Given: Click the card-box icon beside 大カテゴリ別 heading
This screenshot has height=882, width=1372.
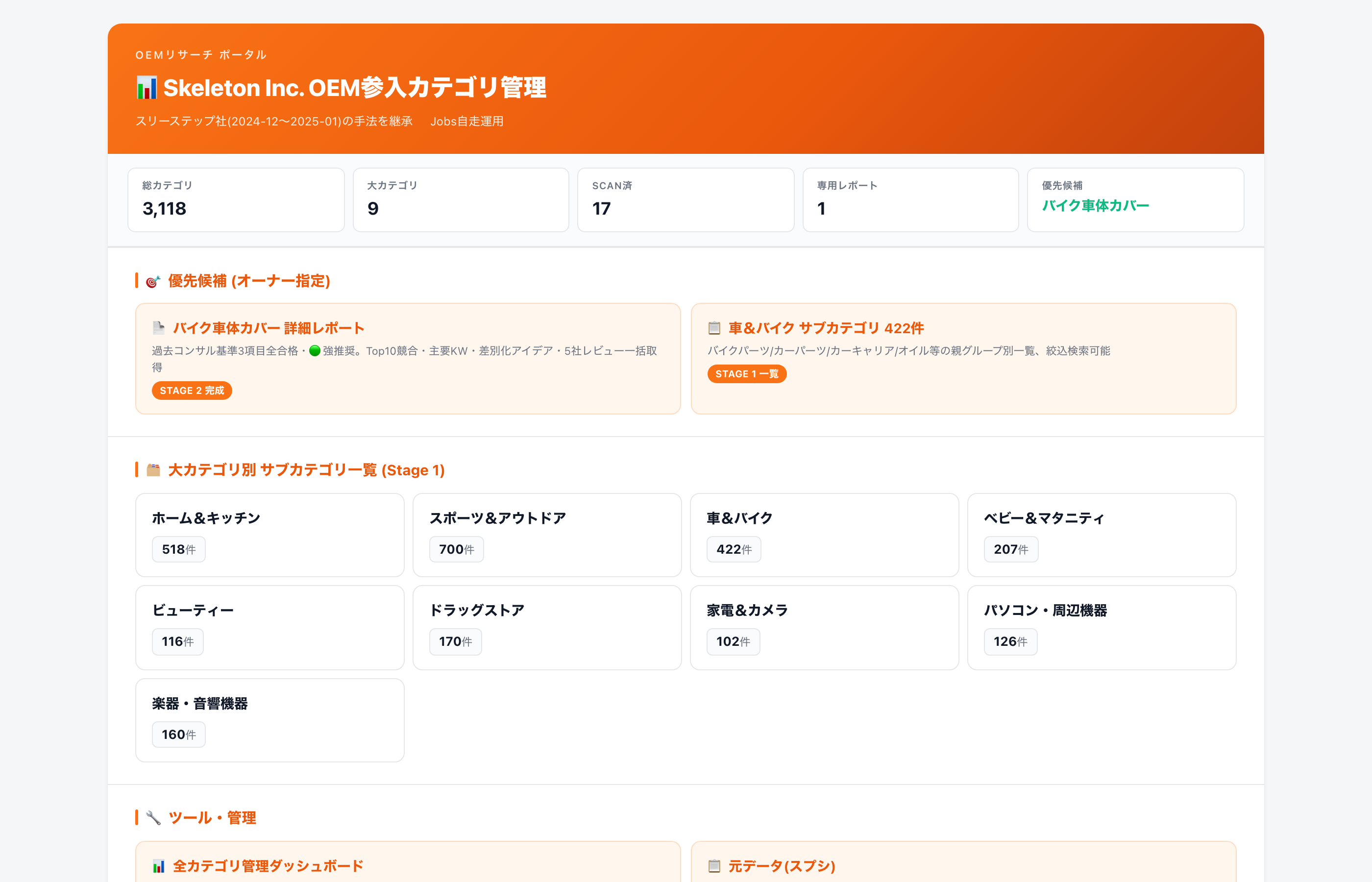Looking at the screenshot, I should [153, 470].
